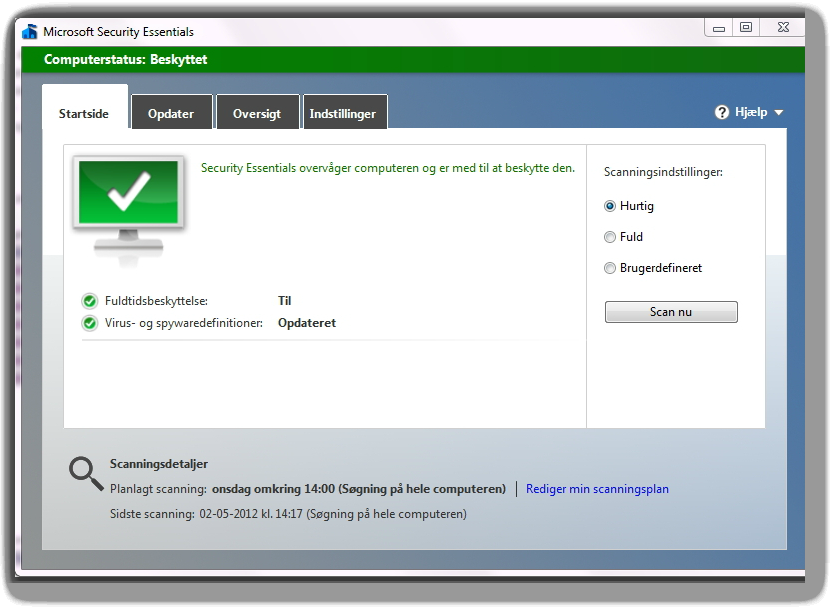Click the 'Computerstatus: Beskyttet' status text
The image size is (830, 608).
(125, 60)
